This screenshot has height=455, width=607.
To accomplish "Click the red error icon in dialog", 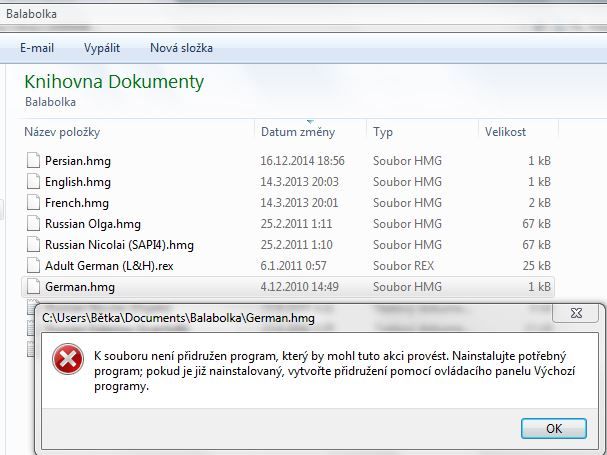I will [x=68, y=359].
